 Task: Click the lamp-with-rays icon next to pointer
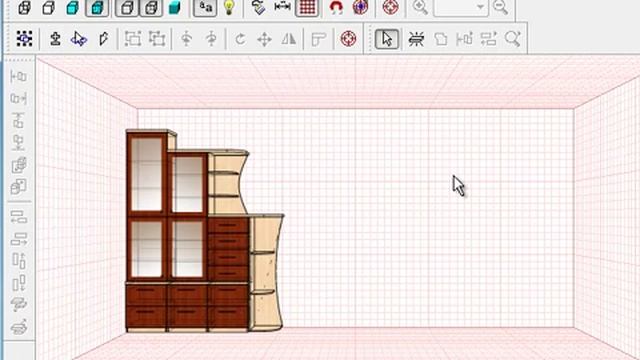pyautogui.click(x=416, y=39)
